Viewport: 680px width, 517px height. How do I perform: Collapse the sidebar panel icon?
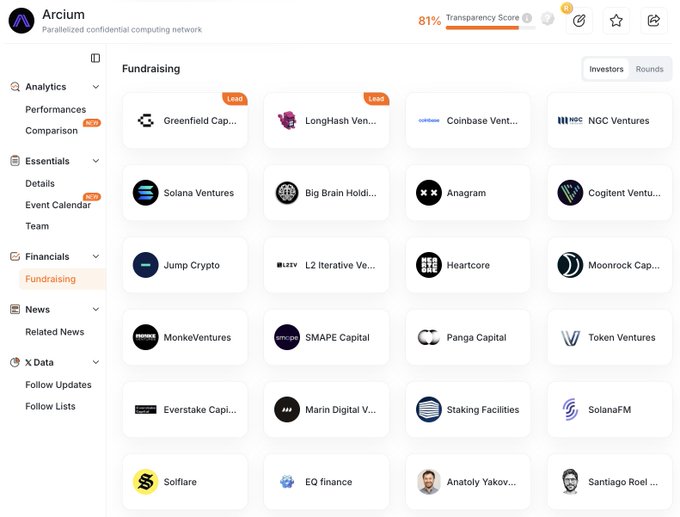pyautogui.click(x=95, y=58)
